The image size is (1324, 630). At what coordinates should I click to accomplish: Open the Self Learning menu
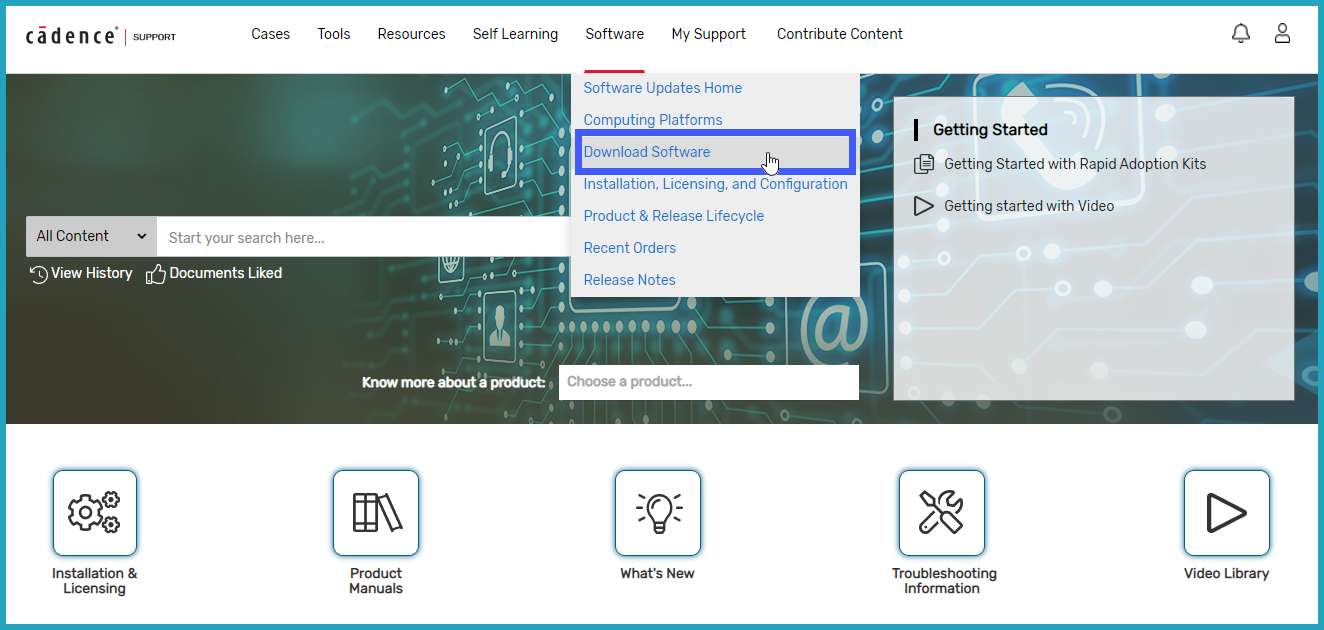(x=515, y=34)
